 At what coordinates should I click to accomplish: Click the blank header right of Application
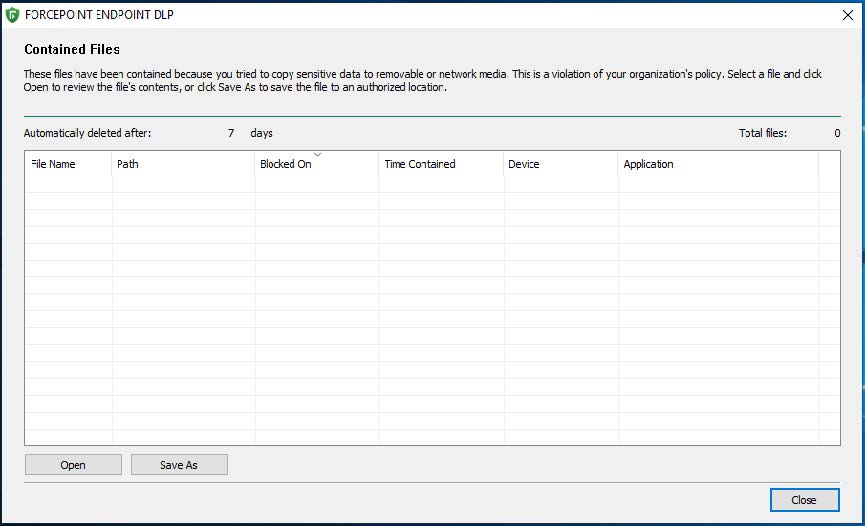coord(829,164)
